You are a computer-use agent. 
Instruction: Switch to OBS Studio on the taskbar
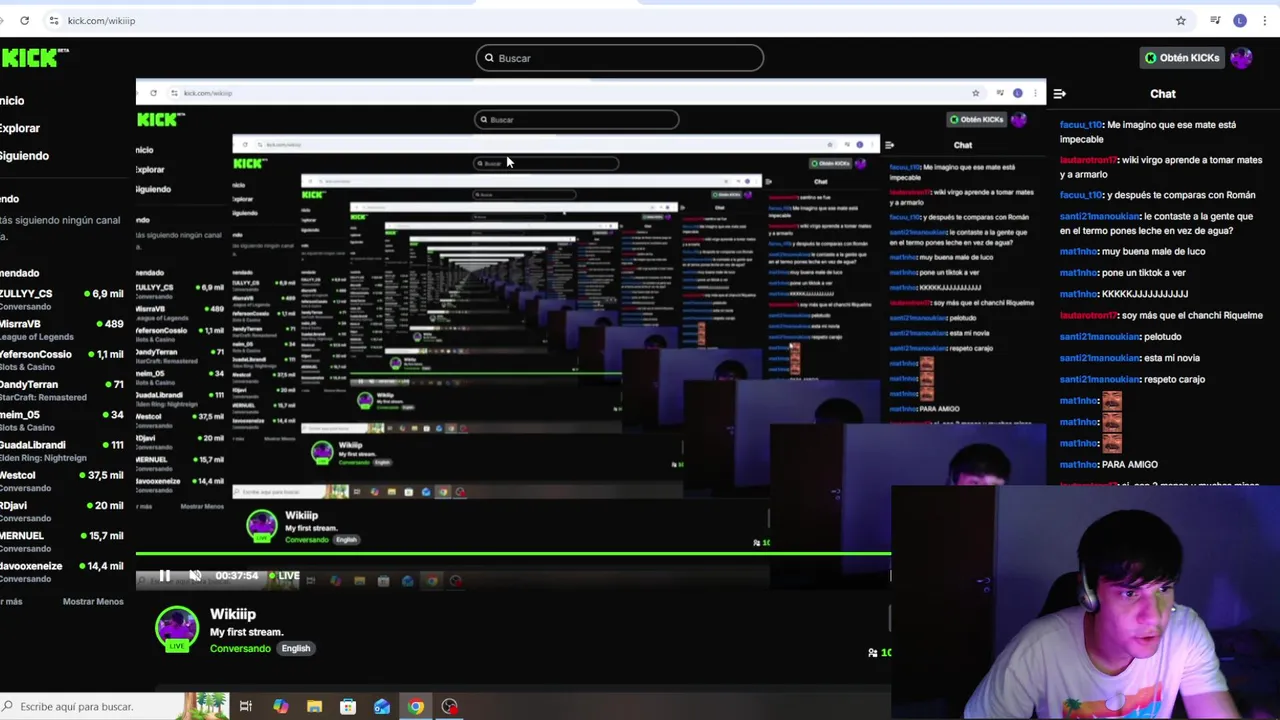point(450,707)
